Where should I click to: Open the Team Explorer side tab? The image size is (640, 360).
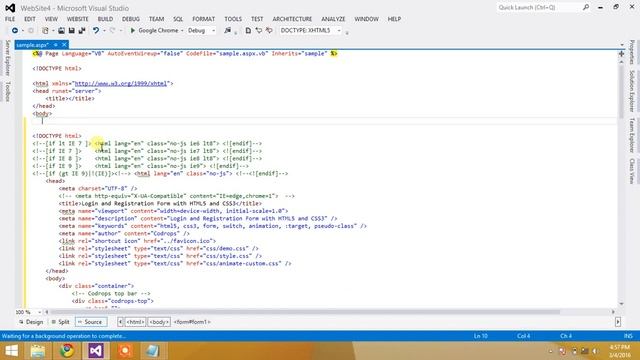pyautogui.click(x=632, y=135)
